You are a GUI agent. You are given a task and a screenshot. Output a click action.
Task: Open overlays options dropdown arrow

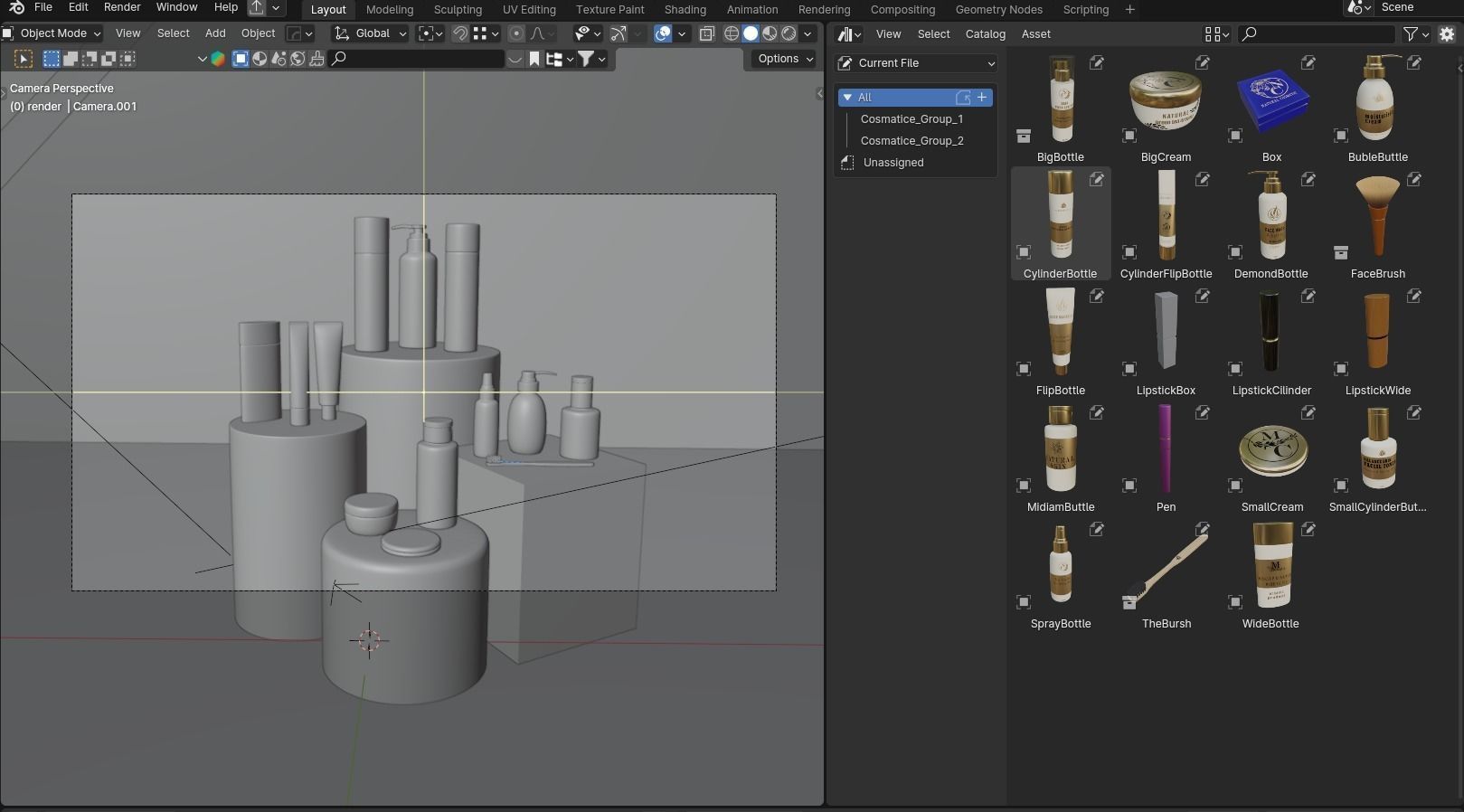coord(682,33)
